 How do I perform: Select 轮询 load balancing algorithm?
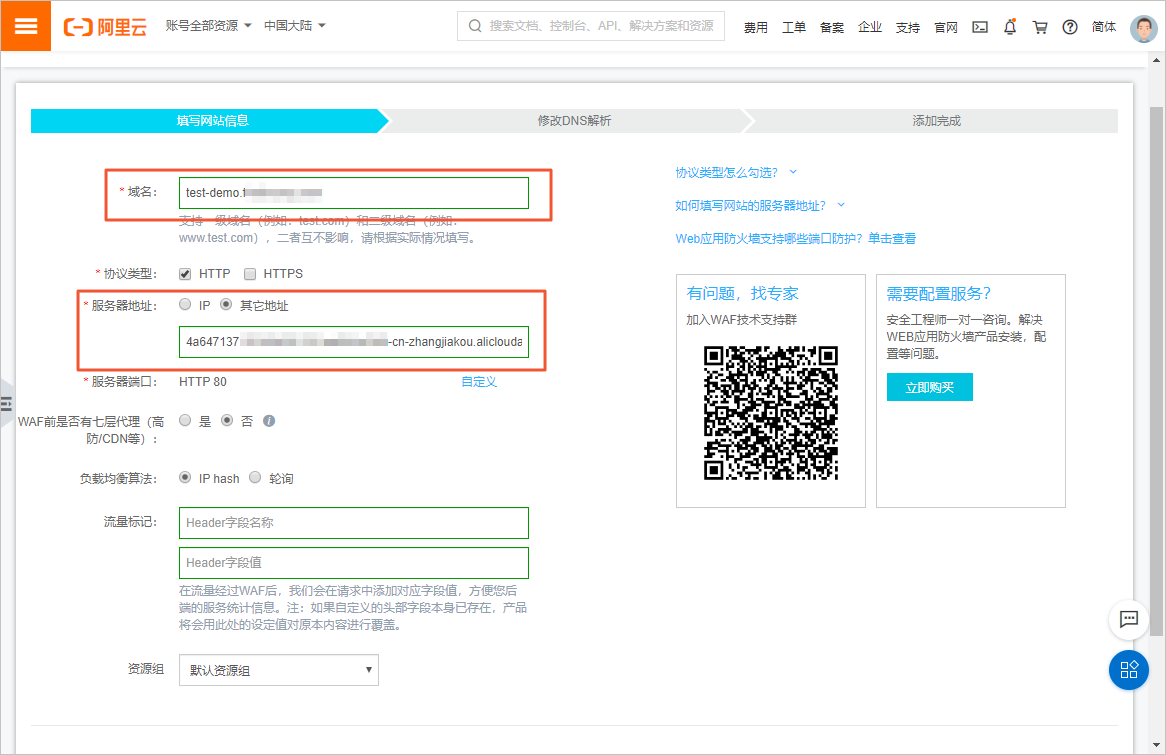(x=255, y=478)
